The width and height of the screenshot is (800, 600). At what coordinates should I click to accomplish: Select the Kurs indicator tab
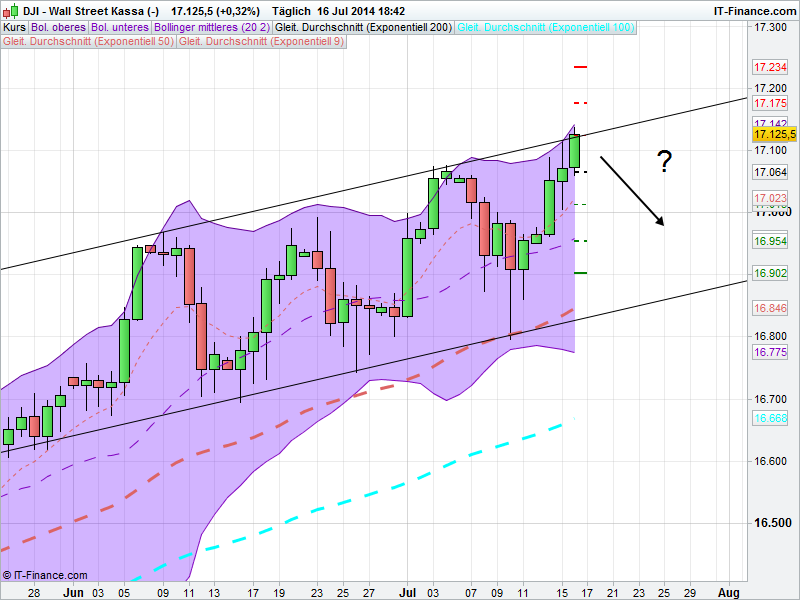(x=14, y=28)
